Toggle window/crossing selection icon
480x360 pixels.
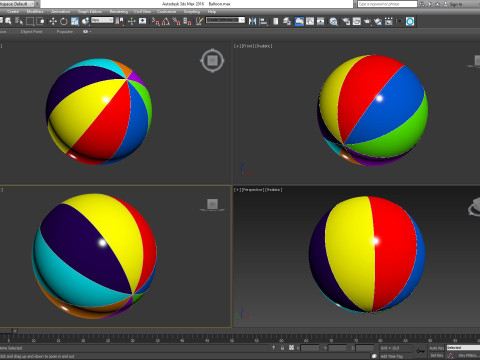click(40, 21)
